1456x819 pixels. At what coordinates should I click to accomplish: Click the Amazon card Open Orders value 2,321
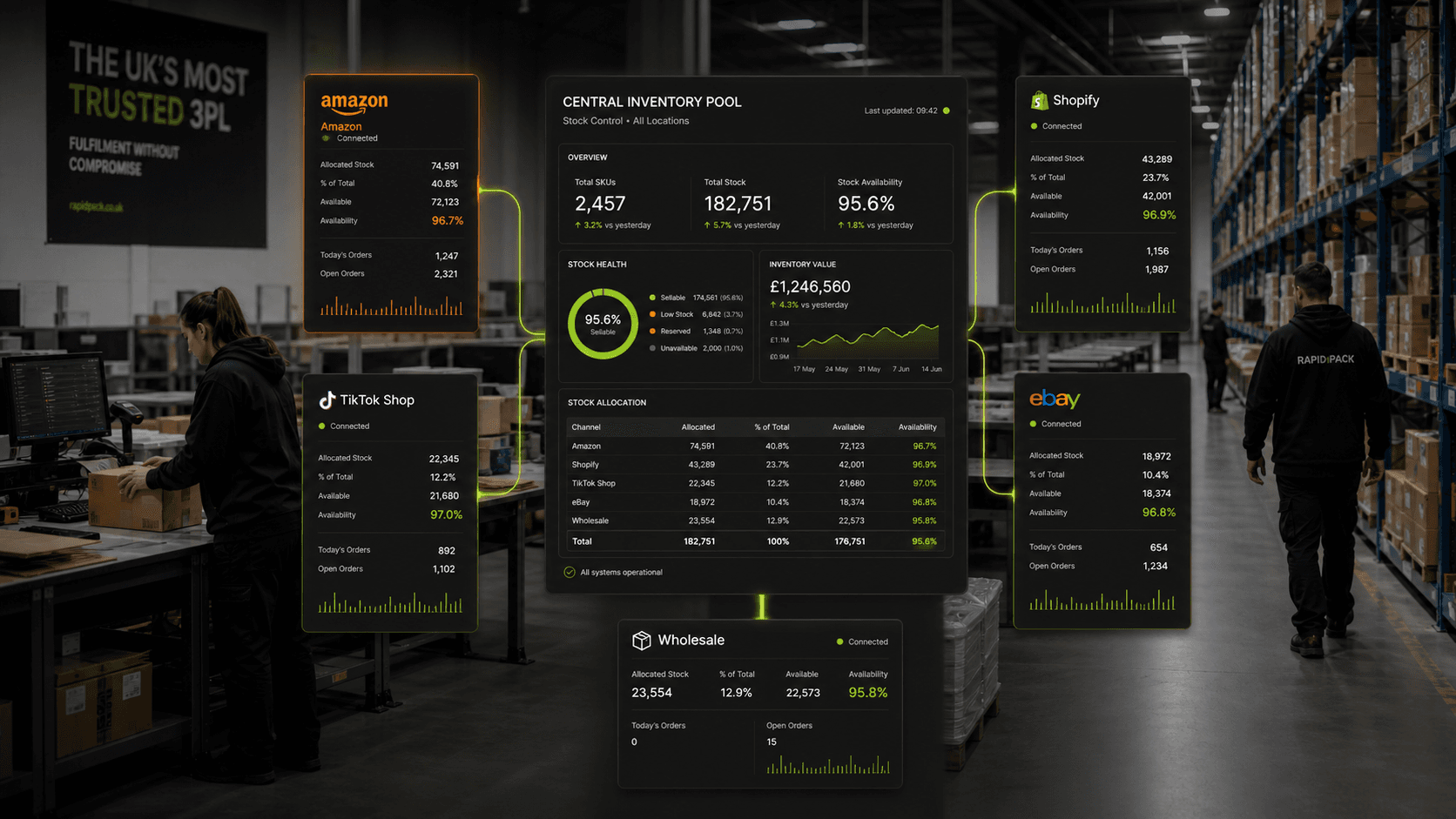click(x=446, y=274)
